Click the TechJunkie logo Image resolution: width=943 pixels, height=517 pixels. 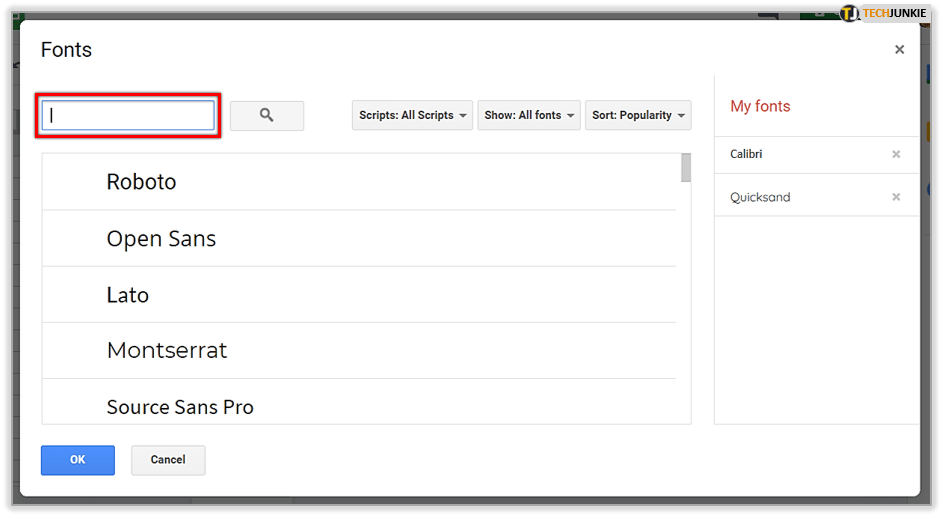[883, 13]
